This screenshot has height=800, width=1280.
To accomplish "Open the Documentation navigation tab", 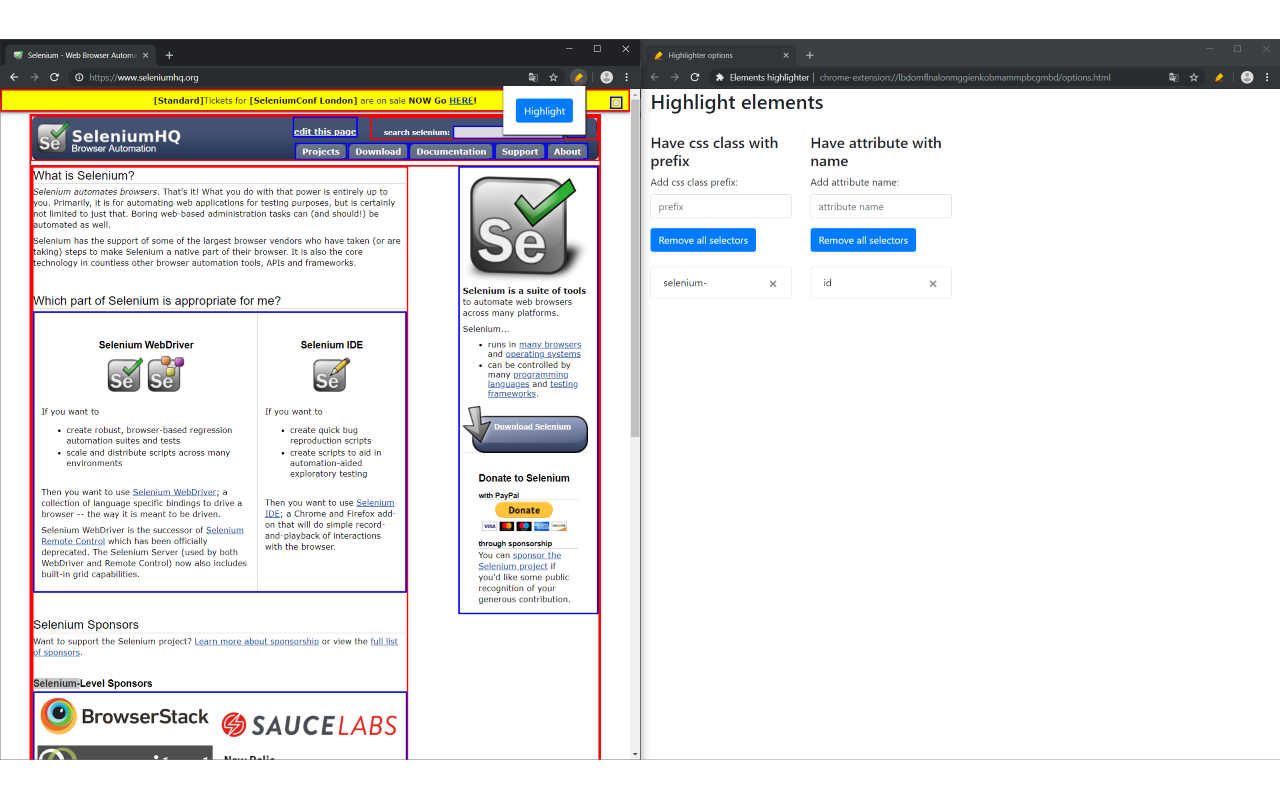I will click(451, 152).
